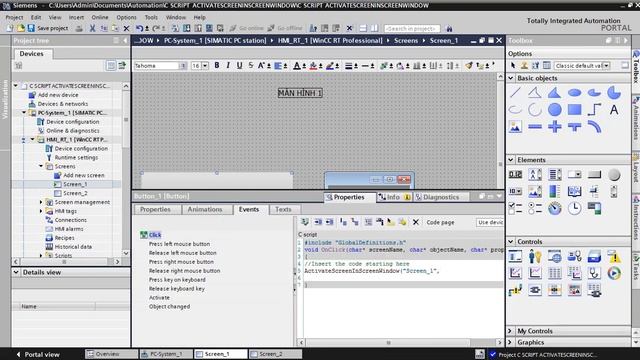The width and height of the screenshot is (640, 360).
Task: Open the font size dropdown
Action: pyautogui.click(x=205, y=66)
